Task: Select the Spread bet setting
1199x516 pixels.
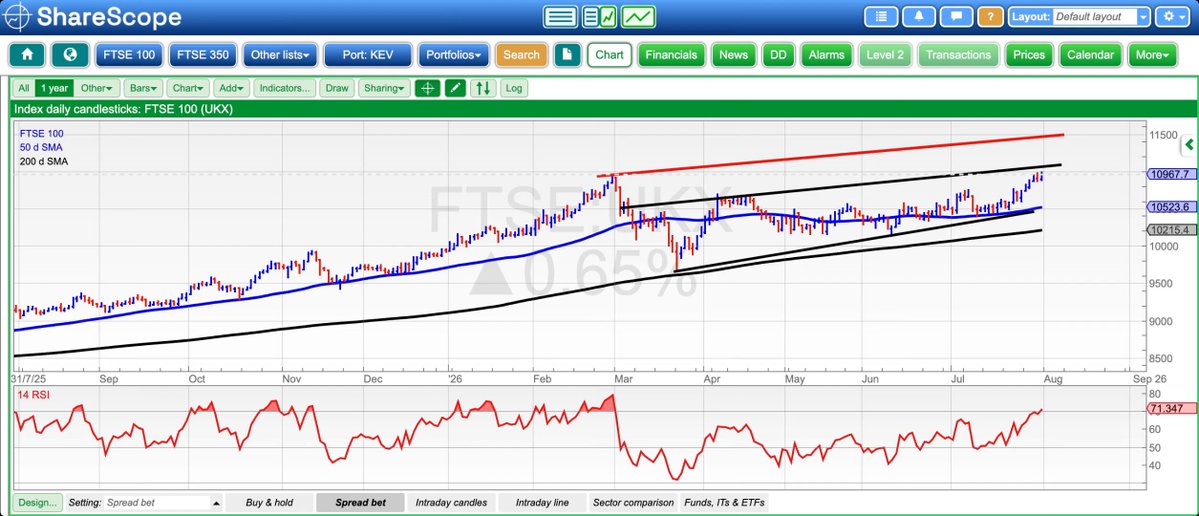Action: (359, 502)
